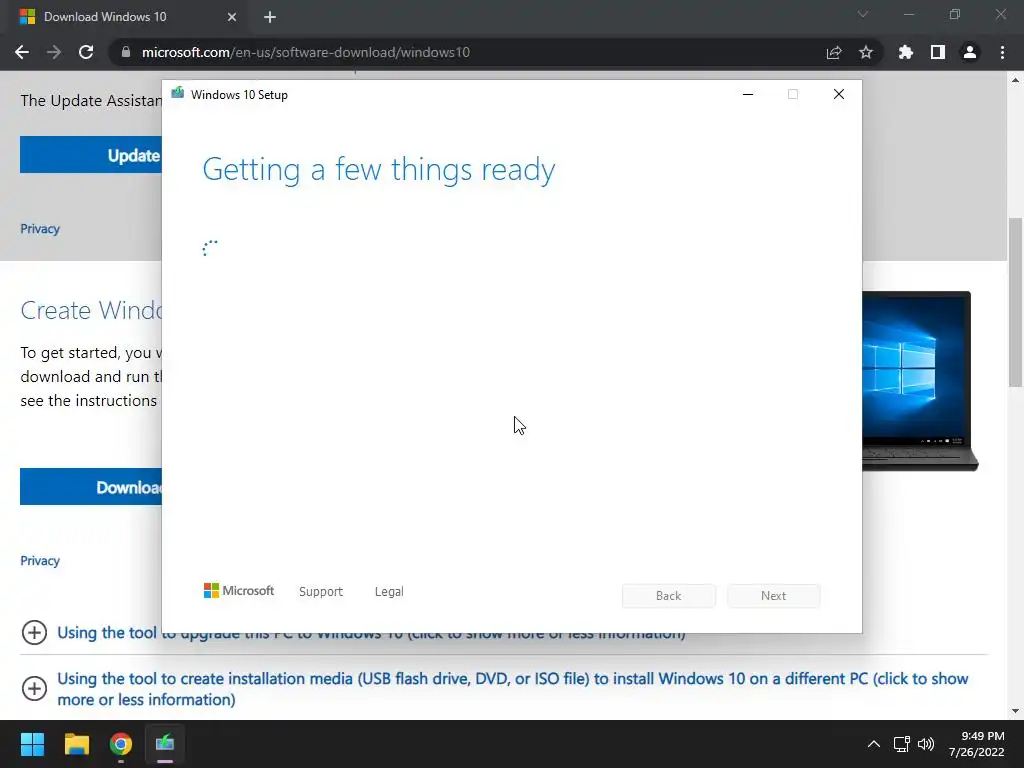The image size is (1024, 768).
Task: Open Legal link in Setup dialog
Action: click(x=389, y=591)
